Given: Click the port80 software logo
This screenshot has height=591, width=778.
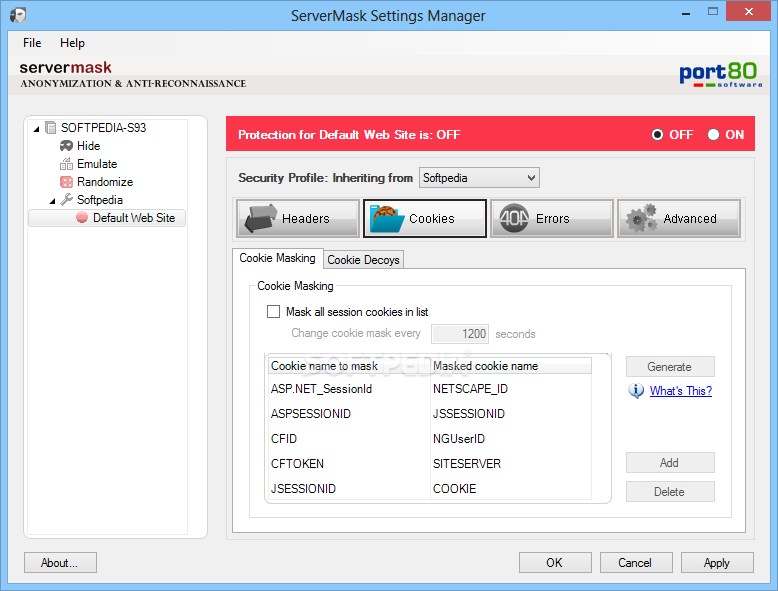Looking at the screenshot, I should point(720,75).
